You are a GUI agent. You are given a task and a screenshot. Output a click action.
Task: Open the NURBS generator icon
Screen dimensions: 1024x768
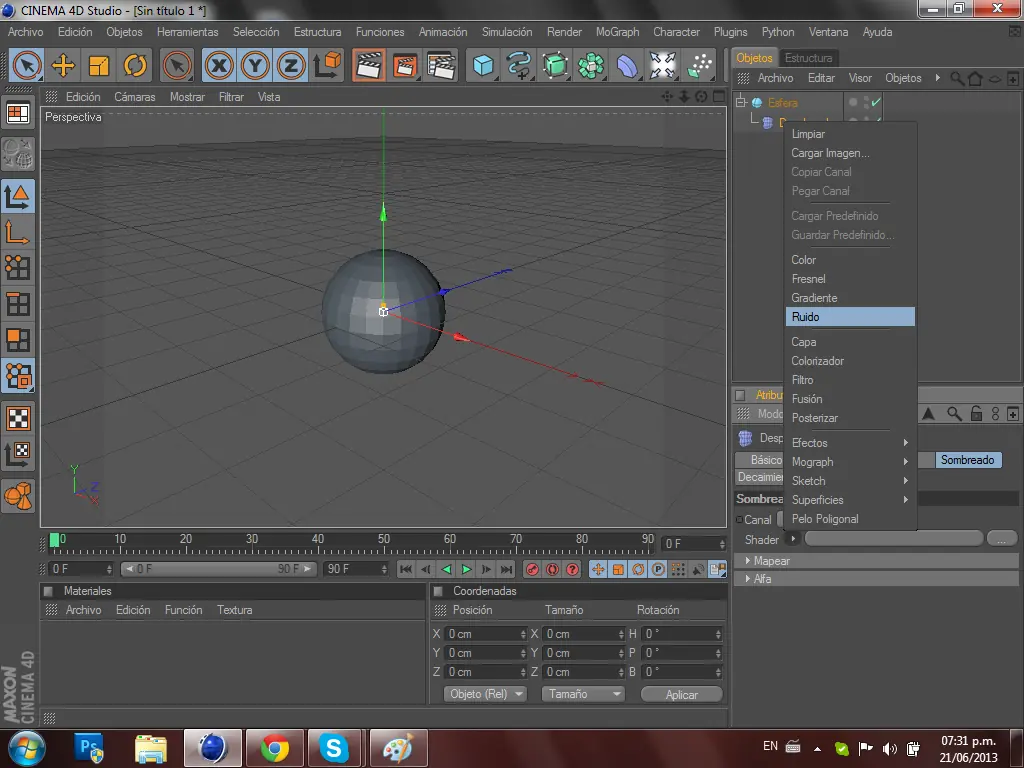[x=555, y=65]
